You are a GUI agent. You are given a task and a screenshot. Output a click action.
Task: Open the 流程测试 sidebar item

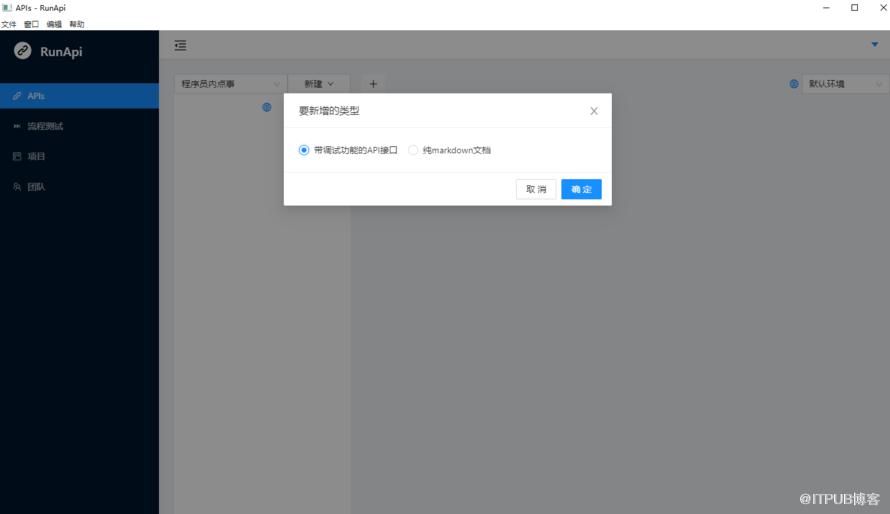tap(79, 126)
